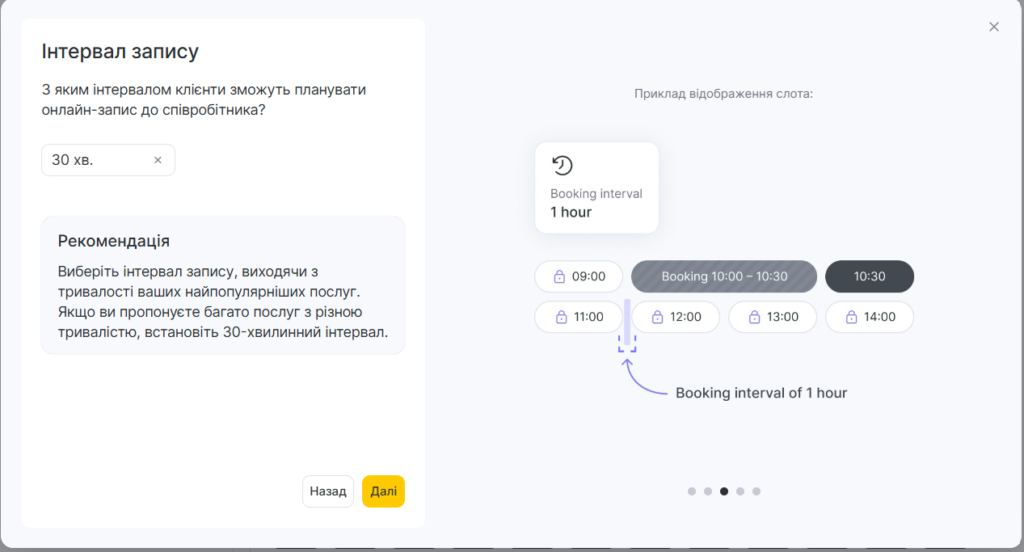Go back with Назад button
This screenshot has height=552, width=1024.
(x=328, y=491)
